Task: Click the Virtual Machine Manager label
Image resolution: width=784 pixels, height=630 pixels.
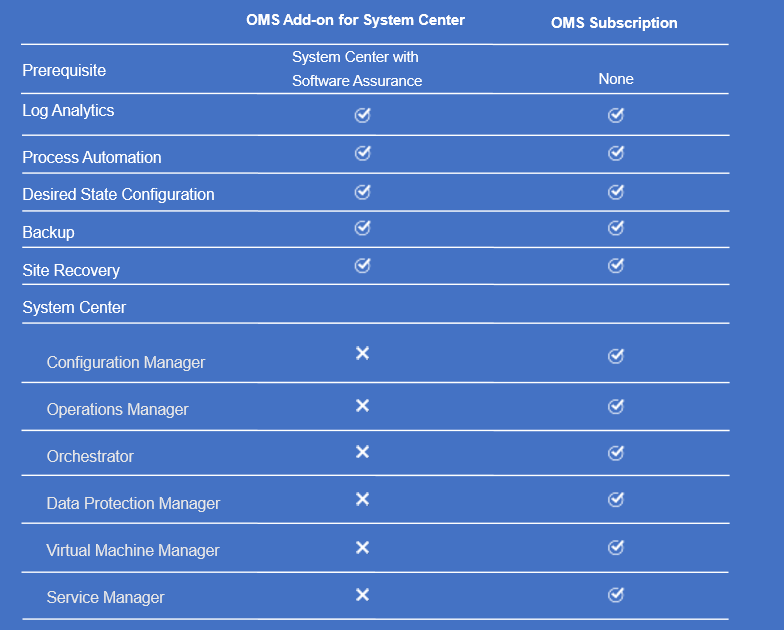Action: pyautogui.click(x=132, y=550)
